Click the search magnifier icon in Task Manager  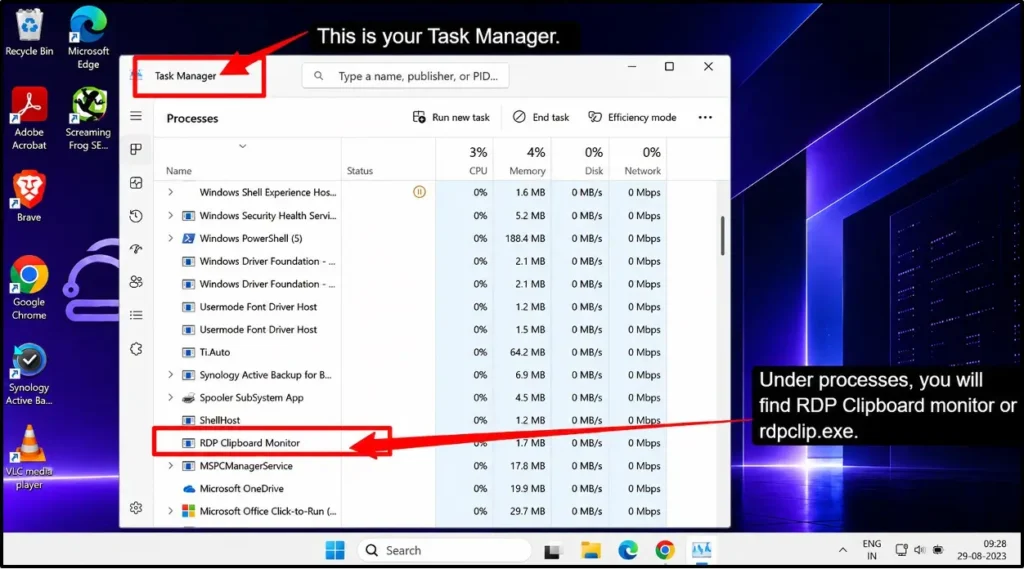tap(319, 76)
